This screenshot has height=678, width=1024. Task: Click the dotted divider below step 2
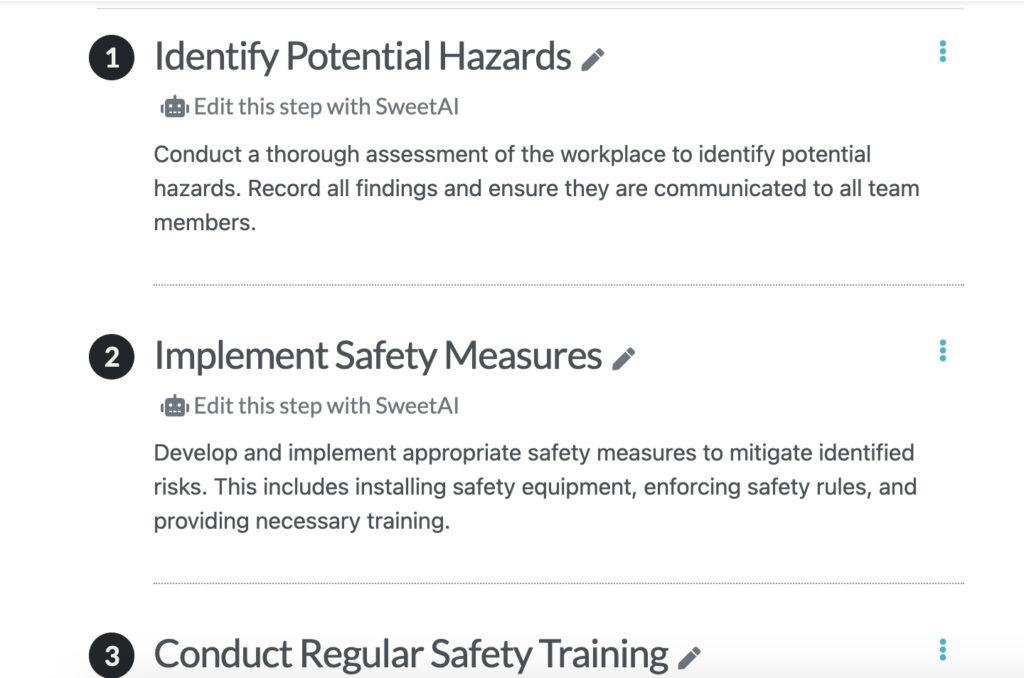click(559, 583)
